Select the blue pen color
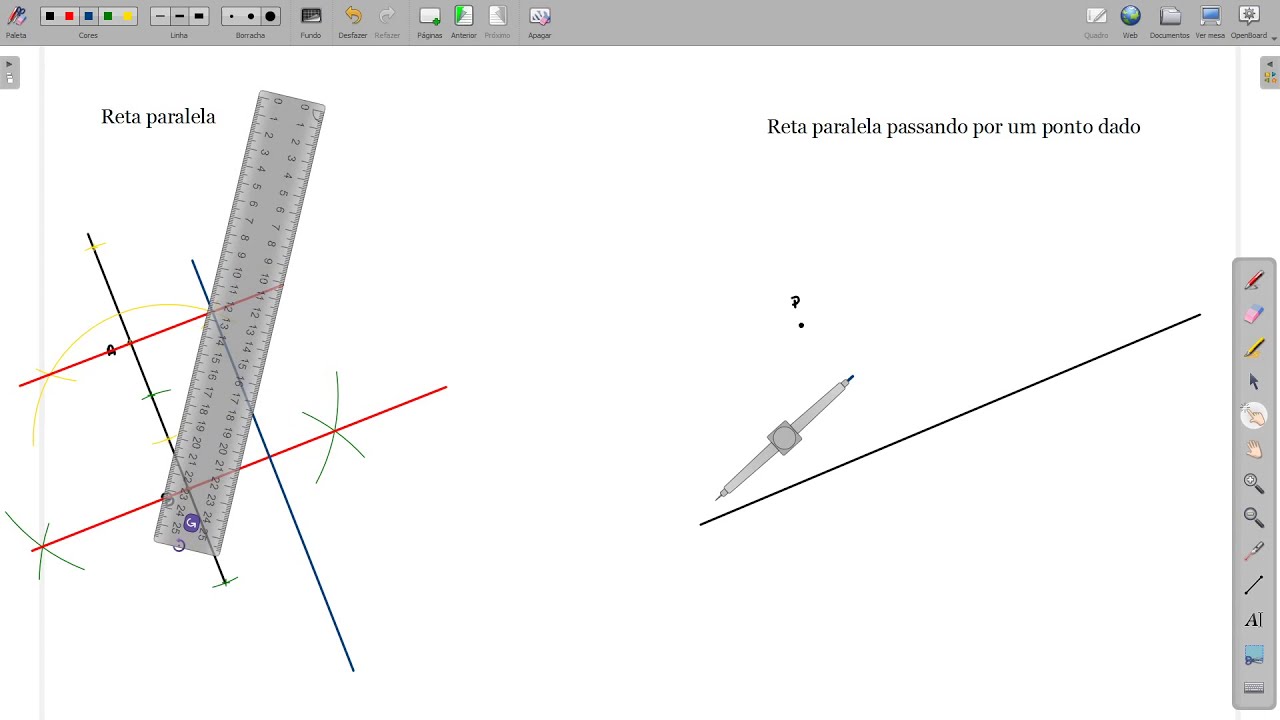The width and height of the screenshot is (1280, 720). tap(89, 16)
